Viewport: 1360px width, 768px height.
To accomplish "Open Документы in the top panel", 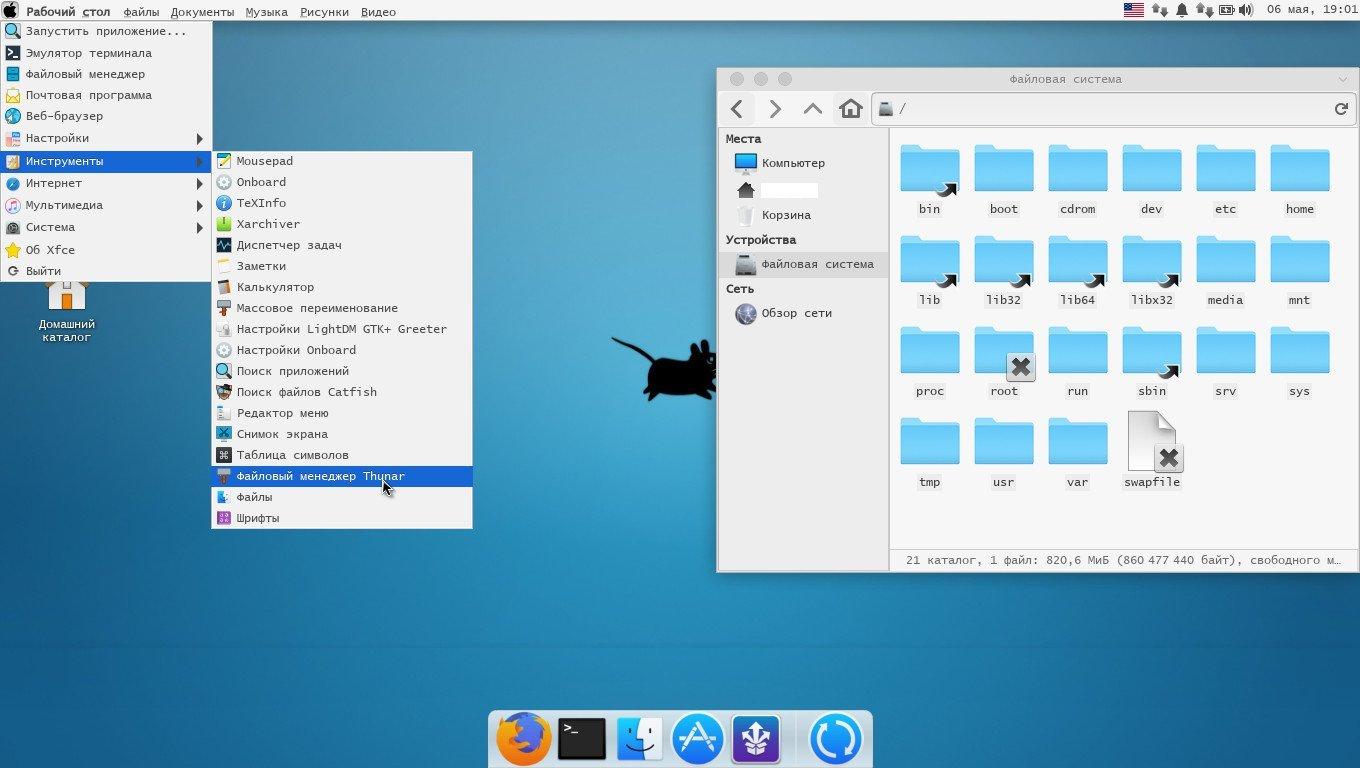I will click(x=202, y=12).
